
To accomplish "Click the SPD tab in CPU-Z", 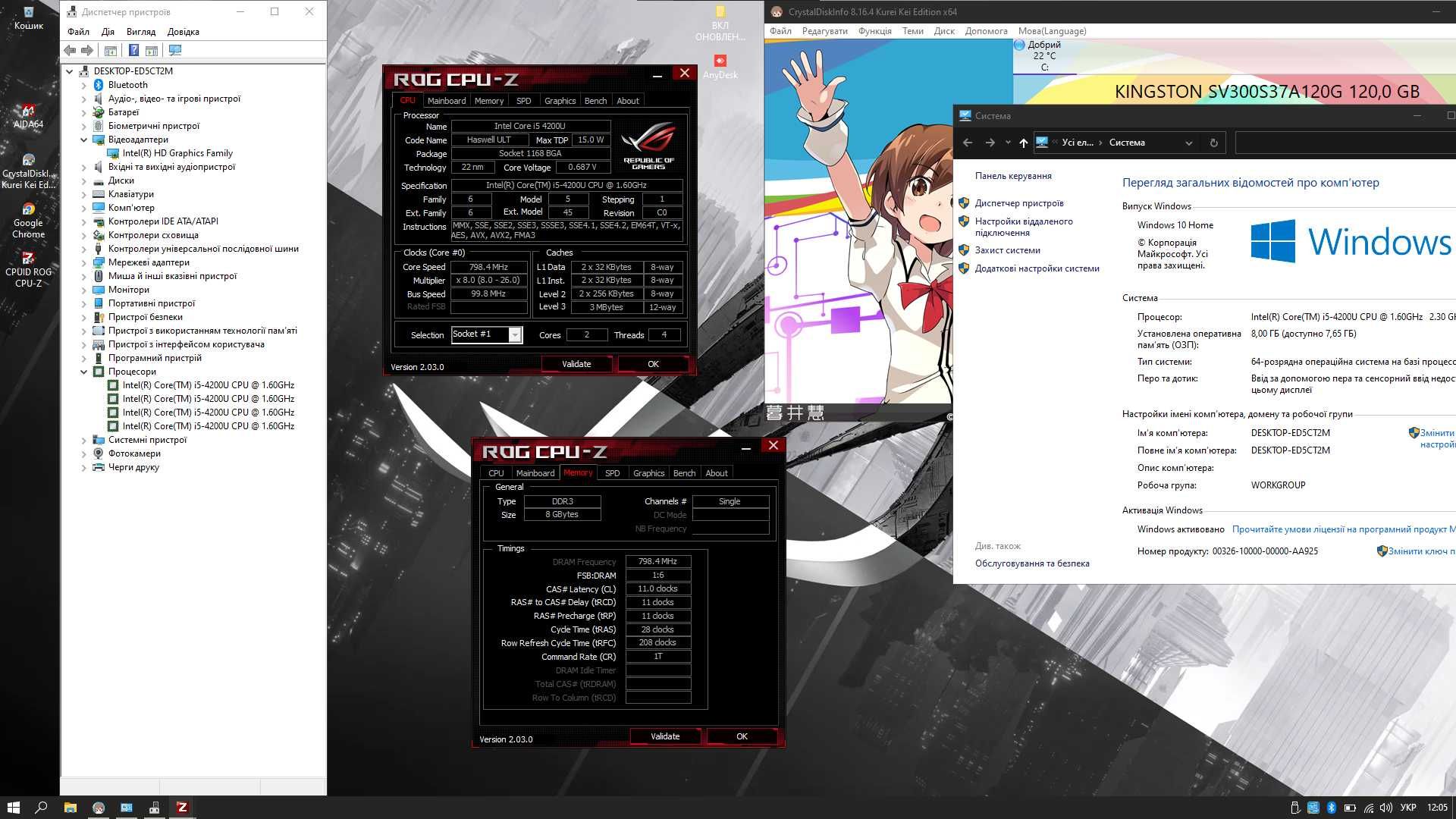I will pos(523,100).
